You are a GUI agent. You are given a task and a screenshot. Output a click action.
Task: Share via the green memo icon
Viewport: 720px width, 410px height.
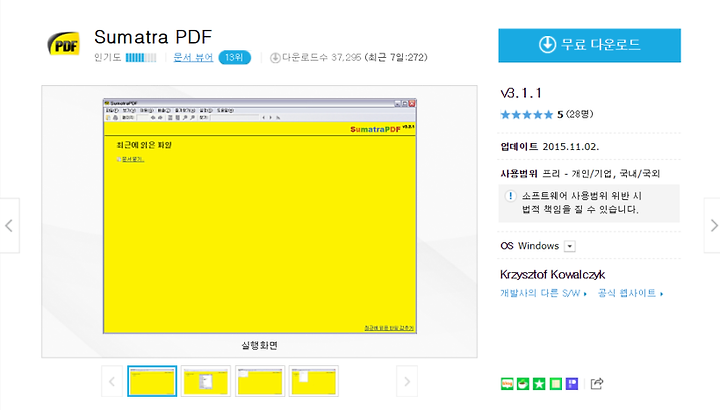(556, 384)
